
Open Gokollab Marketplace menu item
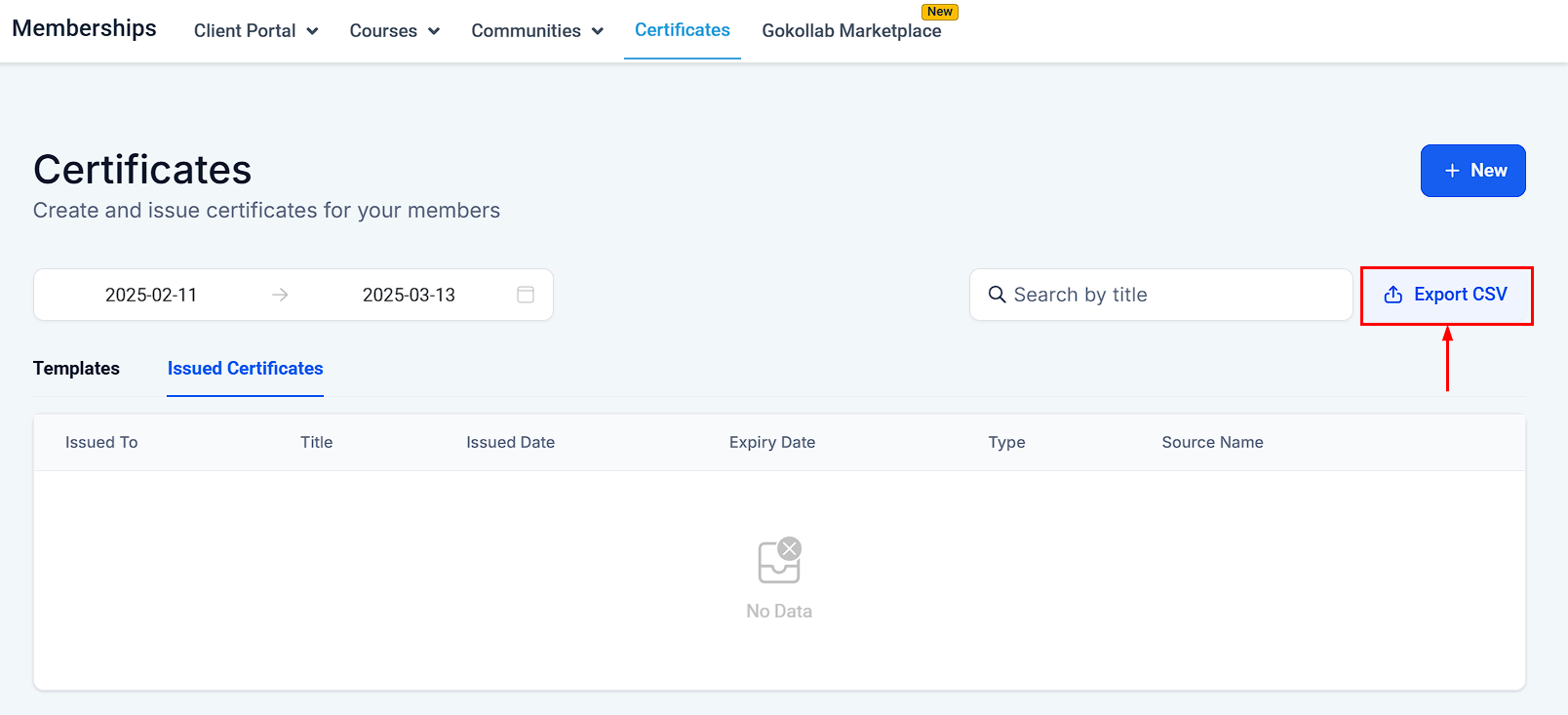[x=851, y=31]
